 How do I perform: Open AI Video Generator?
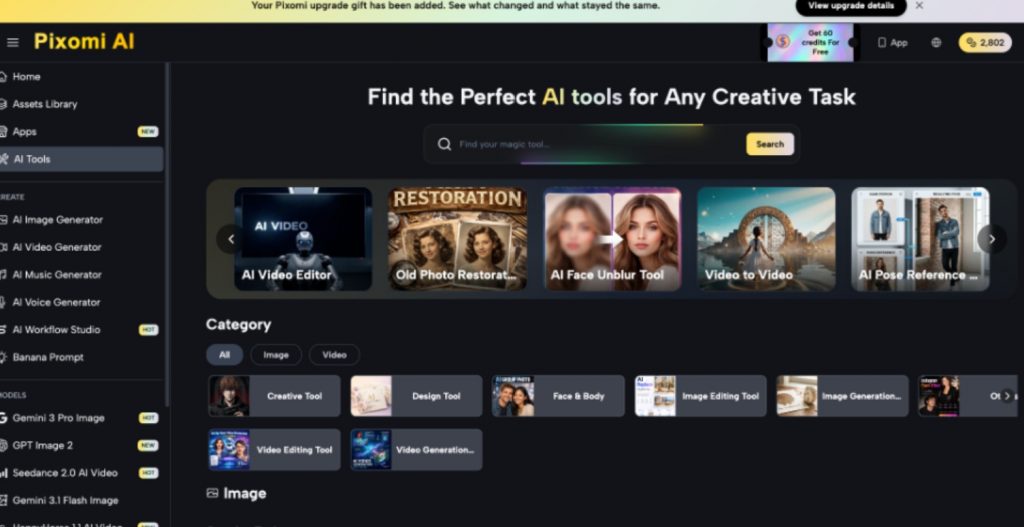tap(82, 247)
